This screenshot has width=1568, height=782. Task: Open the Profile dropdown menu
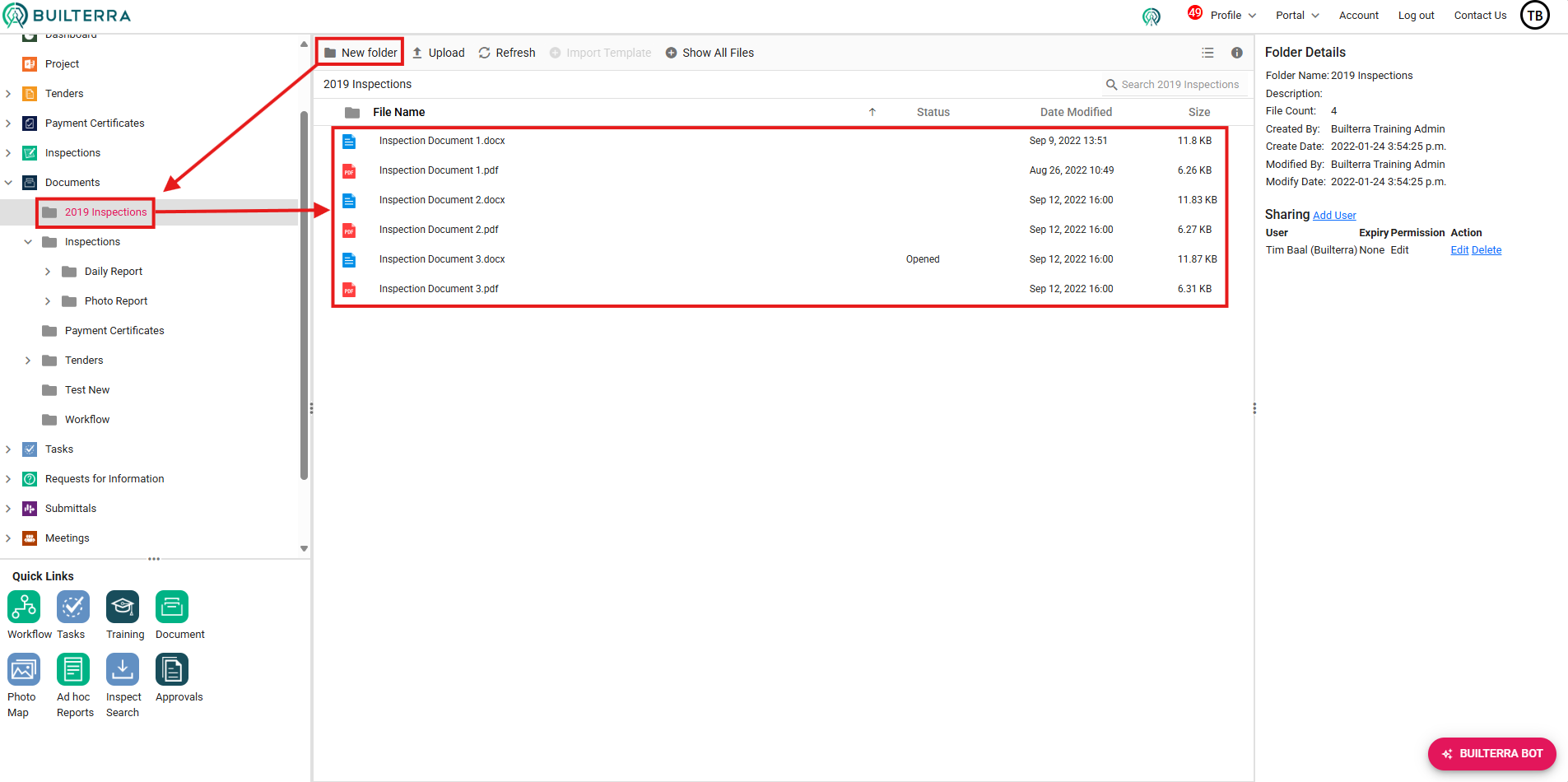1233,16
